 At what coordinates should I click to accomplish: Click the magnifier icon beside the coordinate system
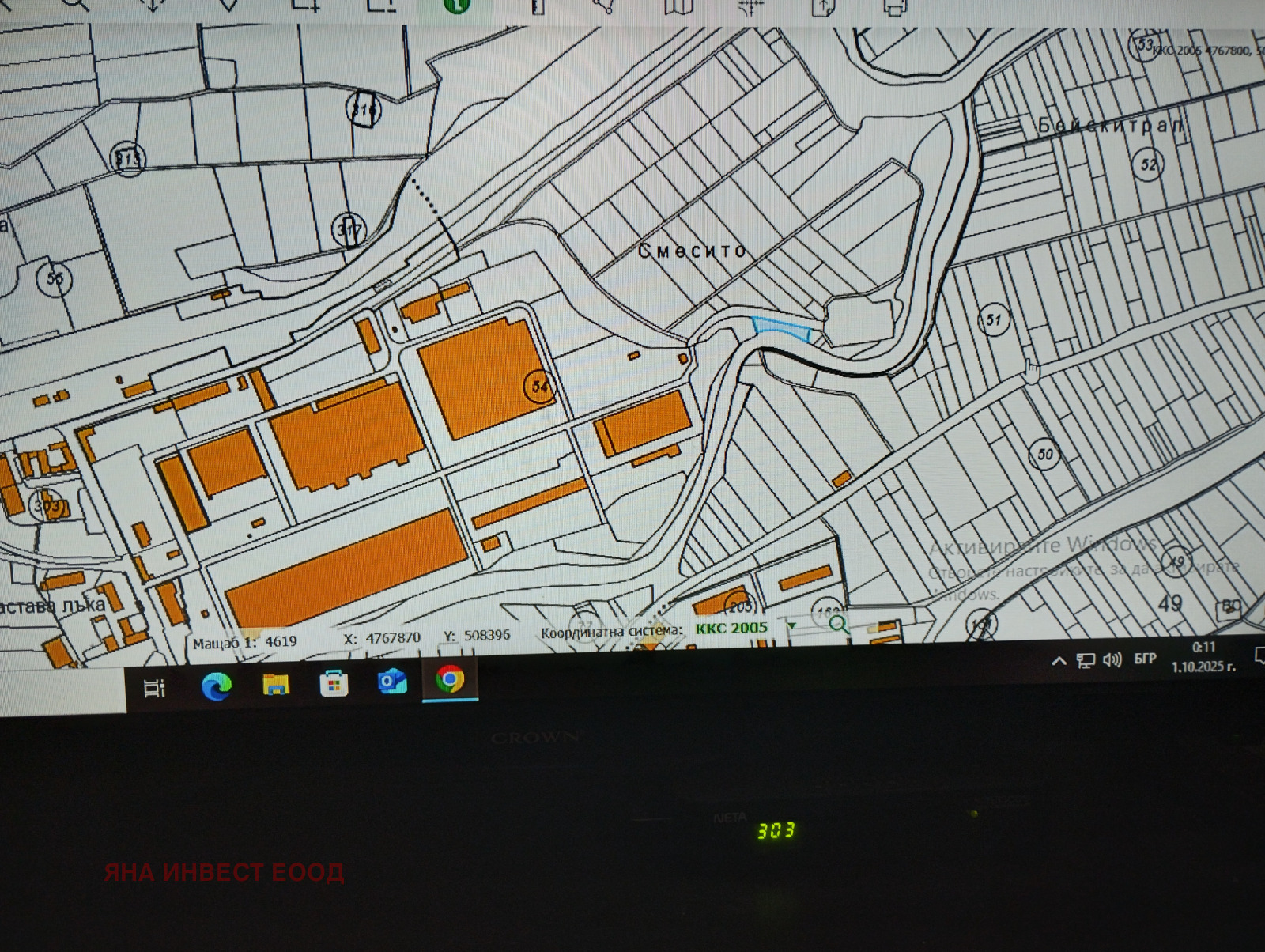tap(838, 625)
